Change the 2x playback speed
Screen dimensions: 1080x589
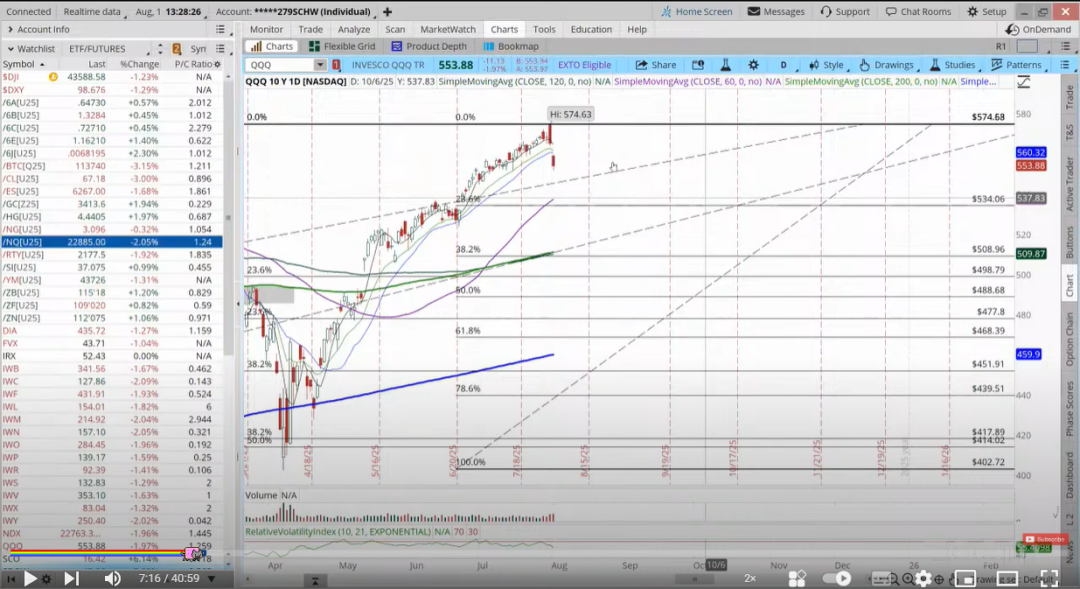click(750, 579)
